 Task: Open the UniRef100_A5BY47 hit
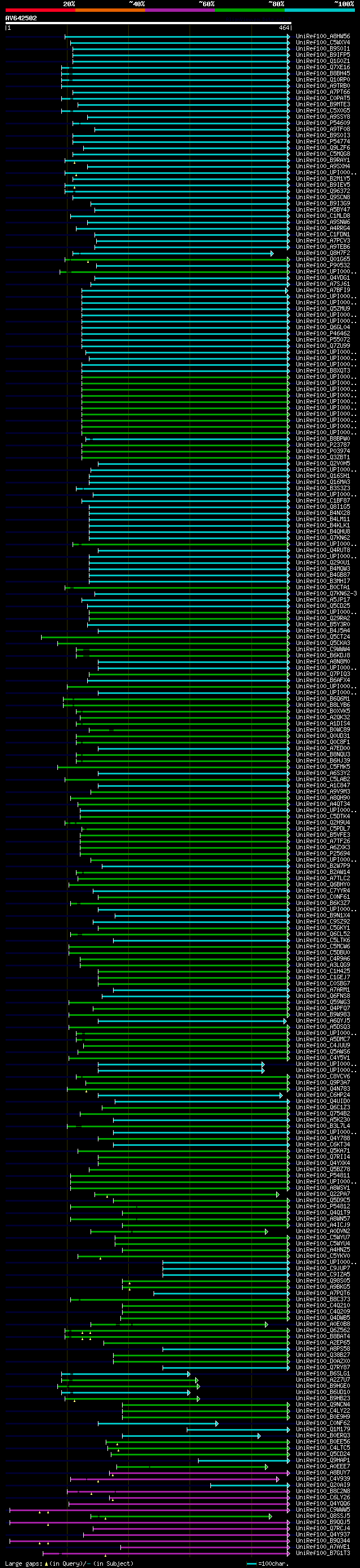coord(323,210)
